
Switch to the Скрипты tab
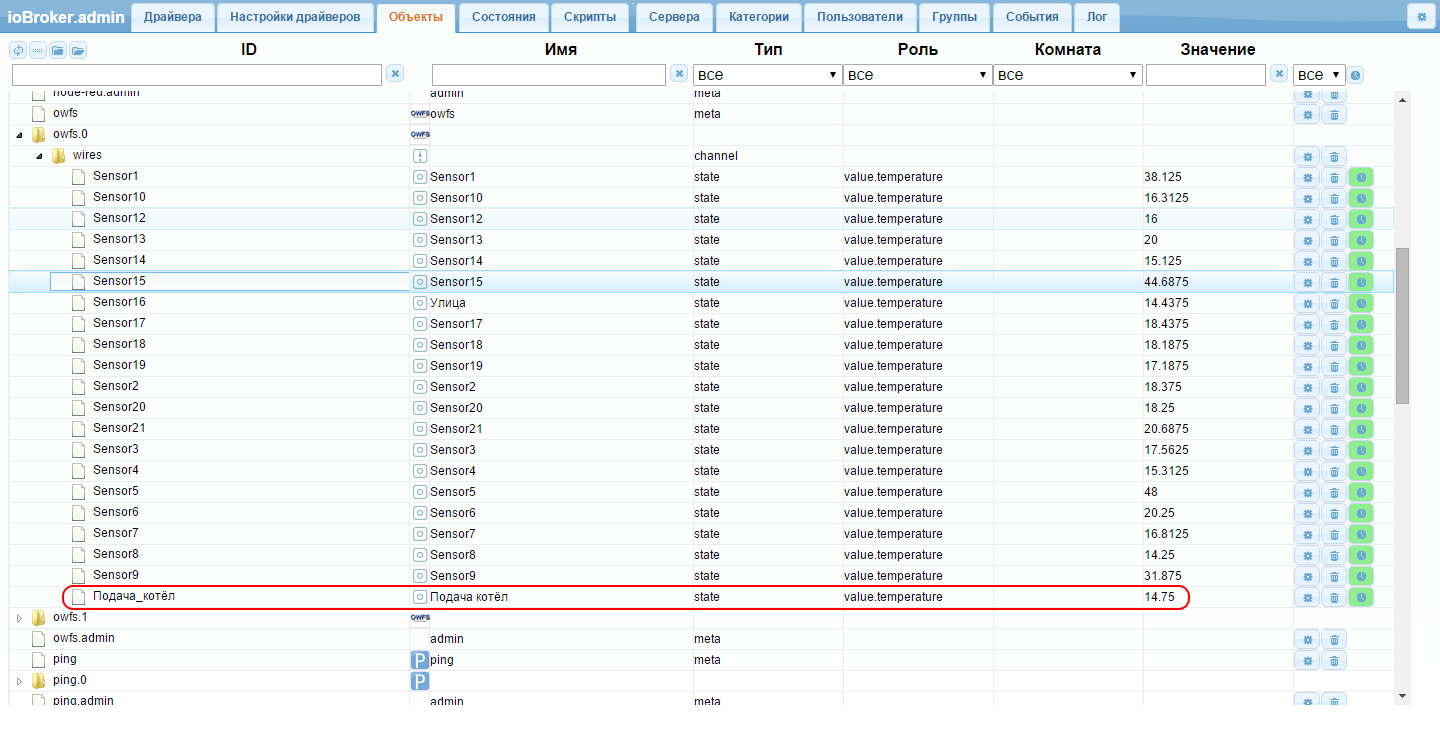(590, 17)
